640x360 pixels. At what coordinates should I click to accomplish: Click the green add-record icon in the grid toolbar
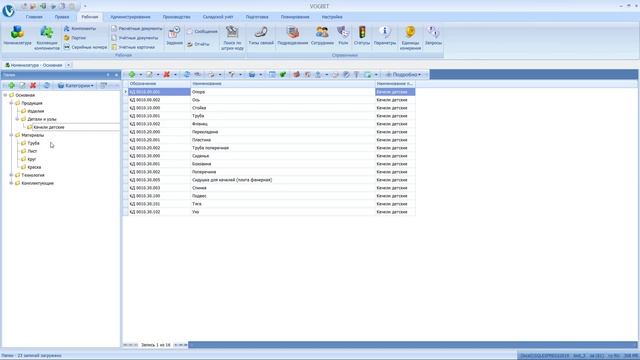pyautogui.click(x=132, y=74)
